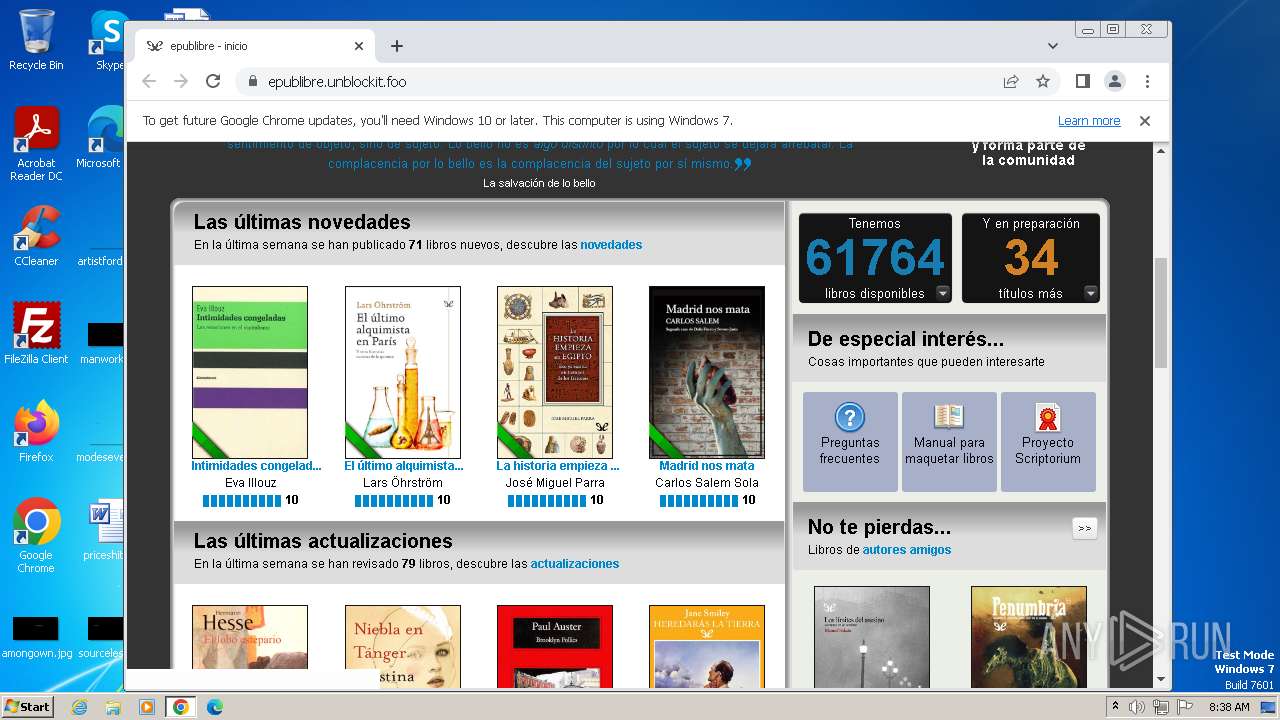Viewport: 1280px width, 720px height.
Task: Open the autores amigos link
Action: 907,550
